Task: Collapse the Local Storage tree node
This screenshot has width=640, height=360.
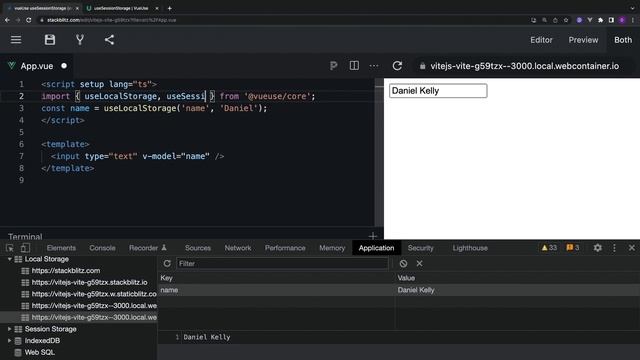Action: coord(9,259)
